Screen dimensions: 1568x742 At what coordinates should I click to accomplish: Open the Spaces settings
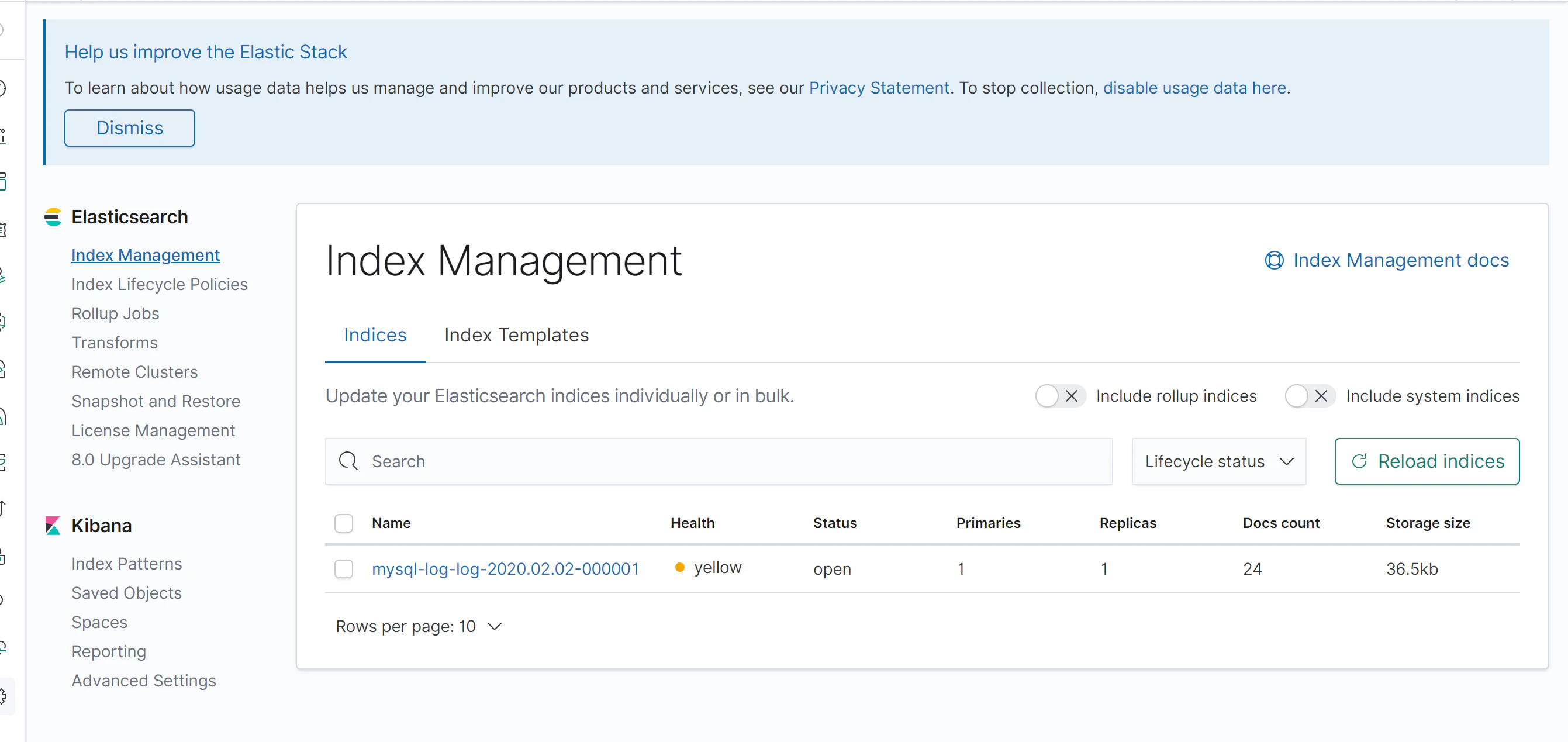[99, 622]
